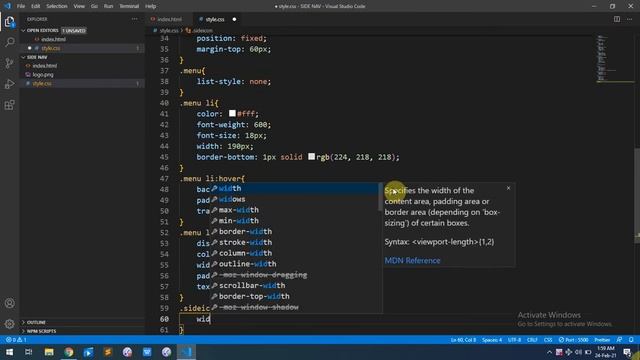Open the Manage gear icon

tap(9, 324)
